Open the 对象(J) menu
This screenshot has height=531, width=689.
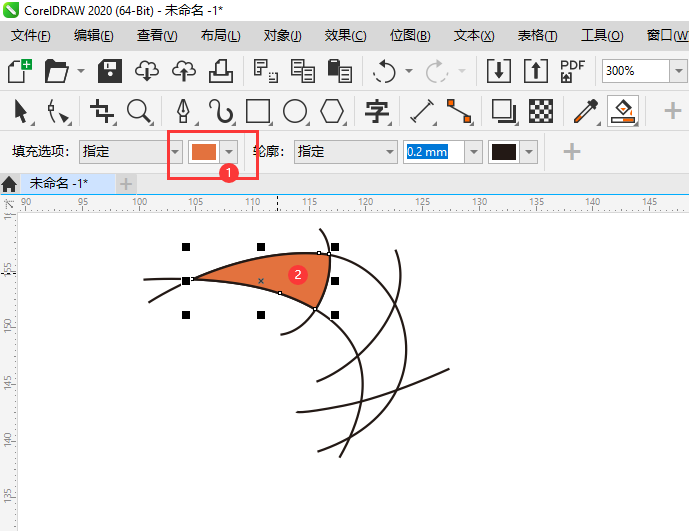(x=283, y=35)
